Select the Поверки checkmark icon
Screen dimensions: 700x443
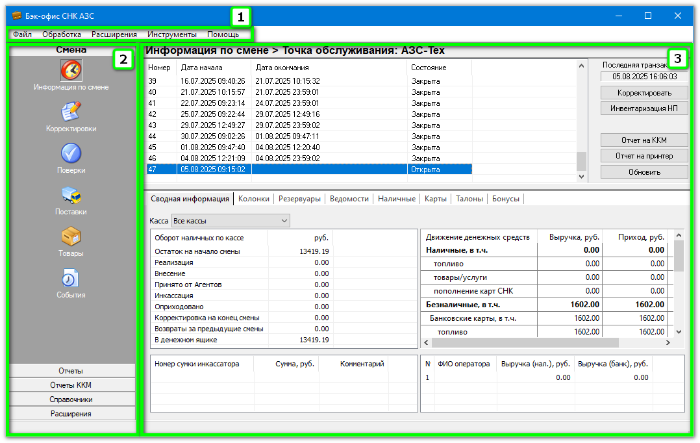point(71,153)
